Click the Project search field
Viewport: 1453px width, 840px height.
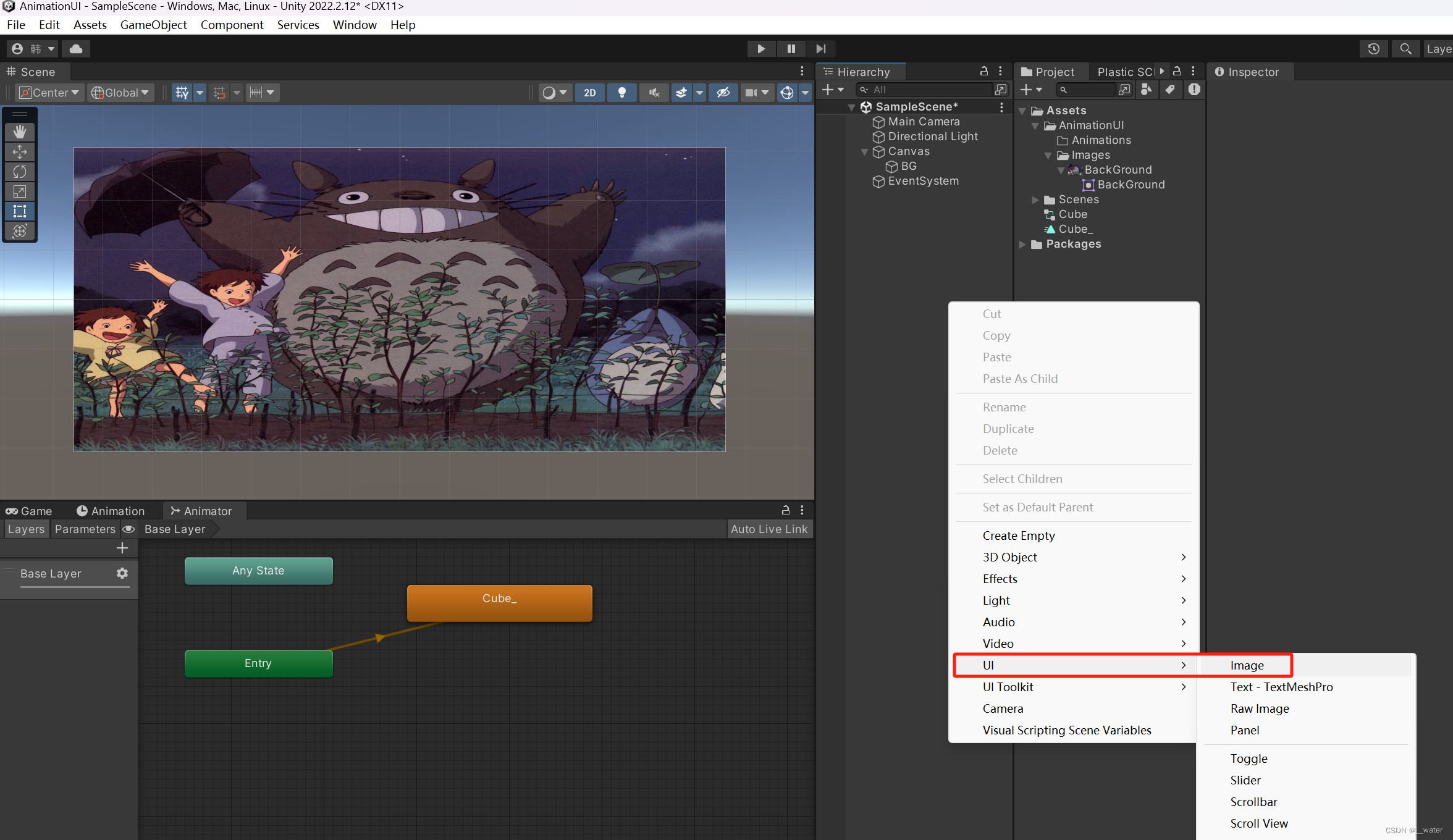(1085, 90)
